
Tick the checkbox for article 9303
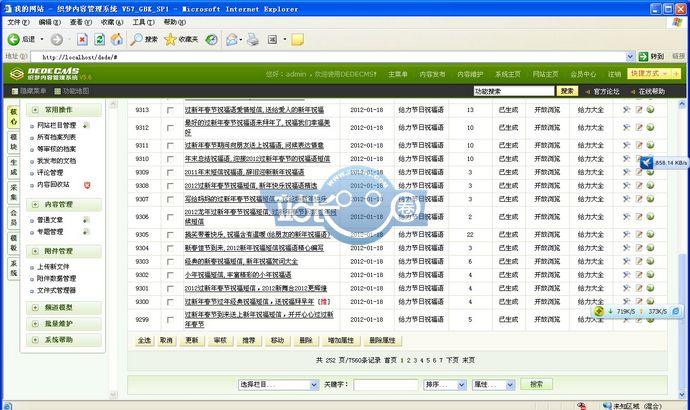point(170,262)
